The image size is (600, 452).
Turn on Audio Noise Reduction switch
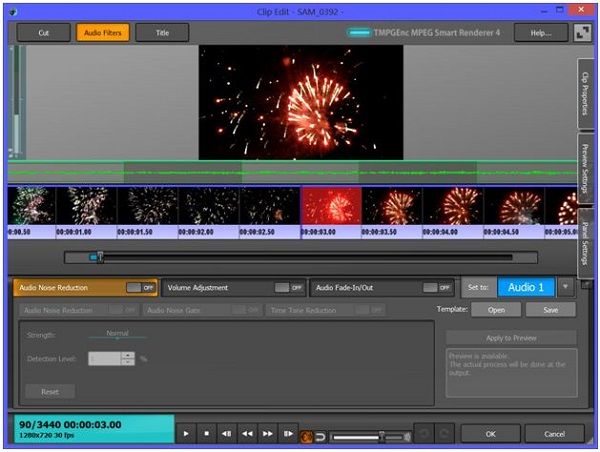140,288
